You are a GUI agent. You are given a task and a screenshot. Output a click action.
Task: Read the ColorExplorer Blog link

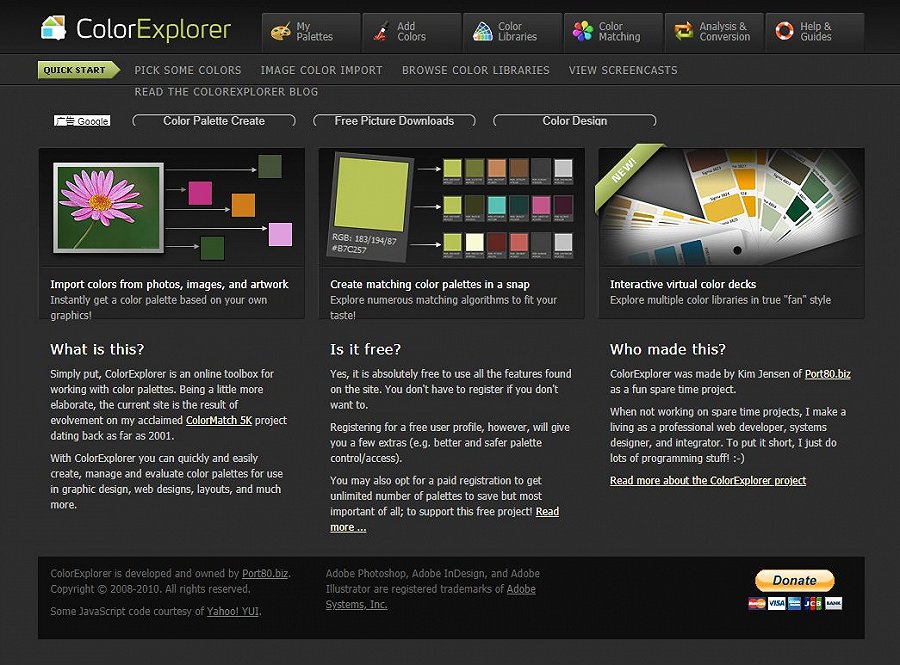(x=226, y=92)
